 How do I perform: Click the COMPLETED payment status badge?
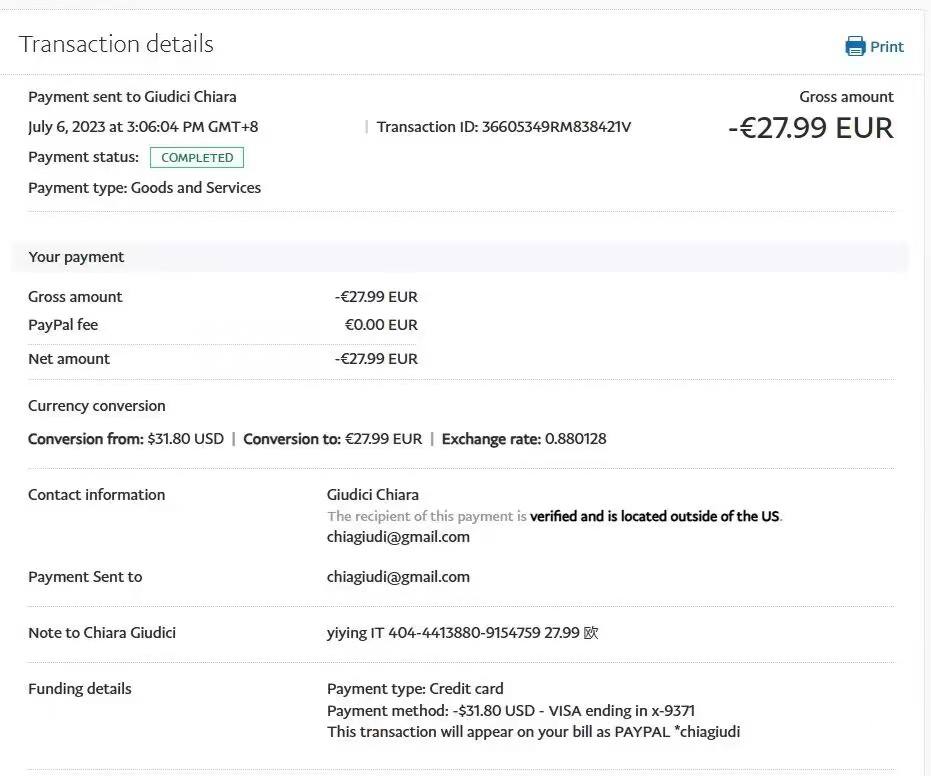[197, 158]
